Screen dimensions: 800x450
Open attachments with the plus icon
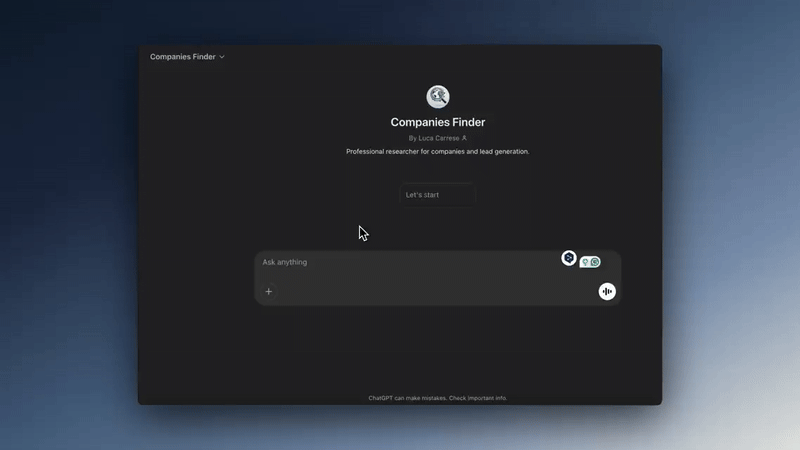(268, 291)
